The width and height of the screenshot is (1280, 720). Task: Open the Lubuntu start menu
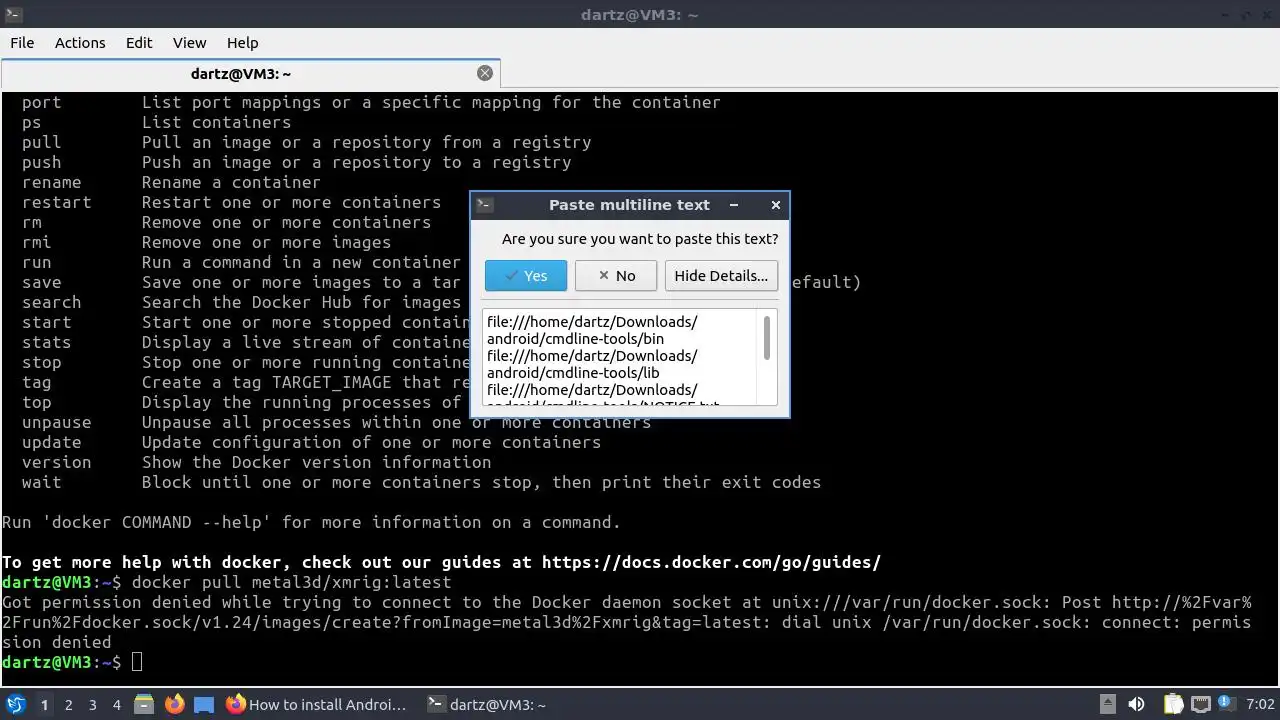click(16, 704)
